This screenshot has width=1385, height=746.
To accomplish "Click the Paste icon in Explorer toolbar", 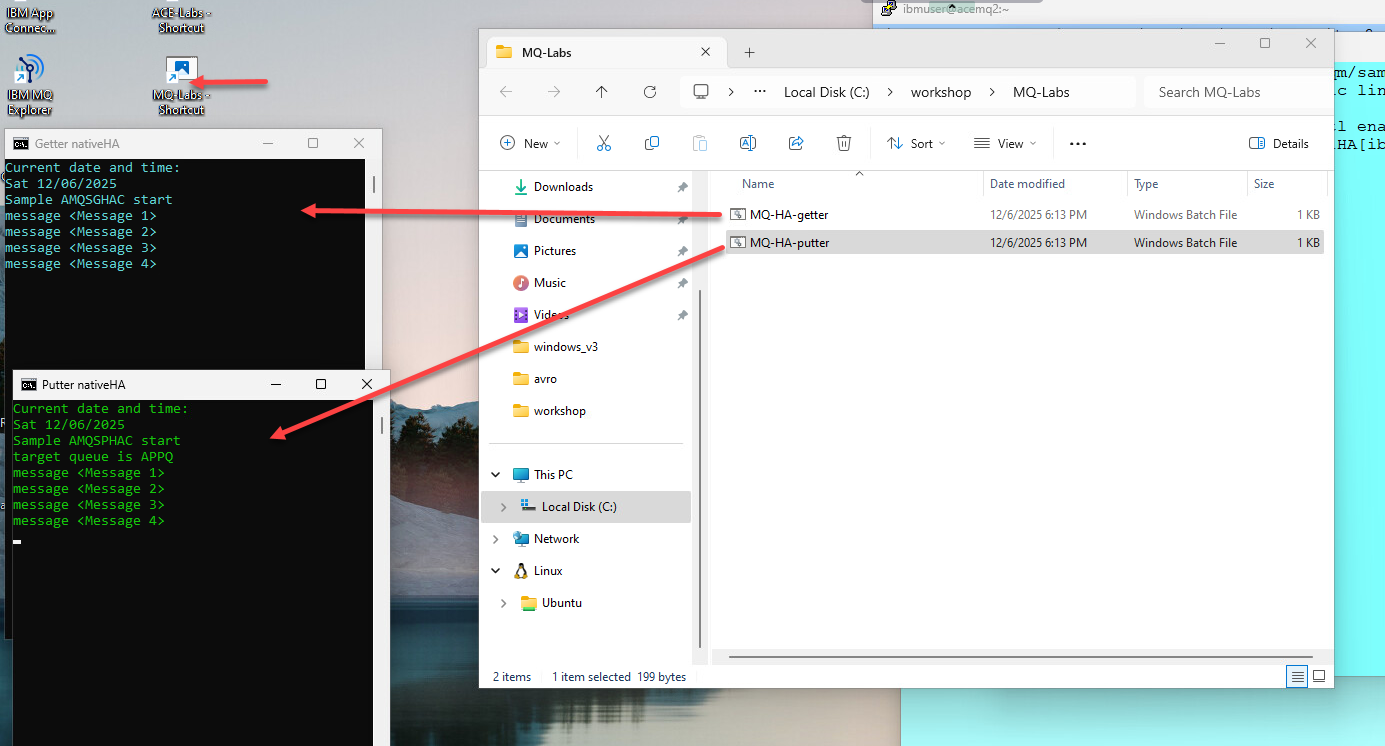I will (x=700, y=143).
